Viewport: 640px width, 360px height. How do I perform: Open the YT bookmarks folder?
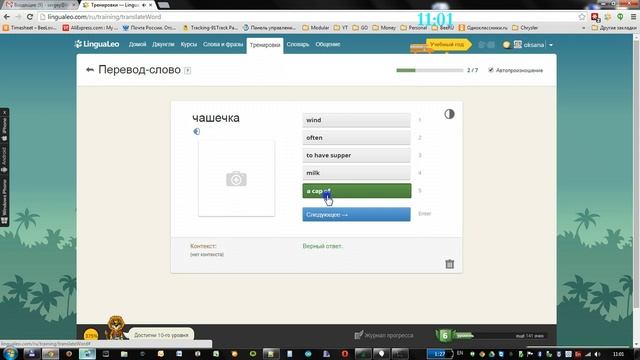coord(340,28)
